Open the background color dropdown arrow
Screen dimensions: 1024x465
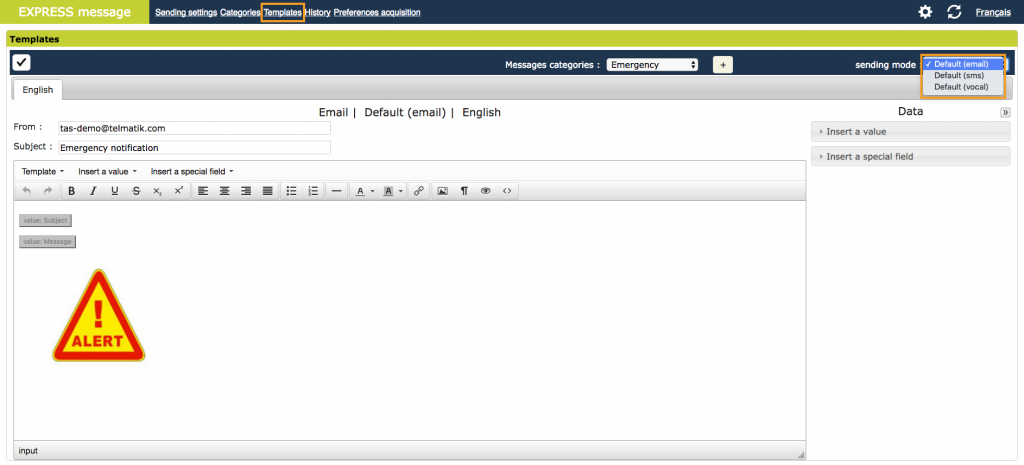coord(400,191)
